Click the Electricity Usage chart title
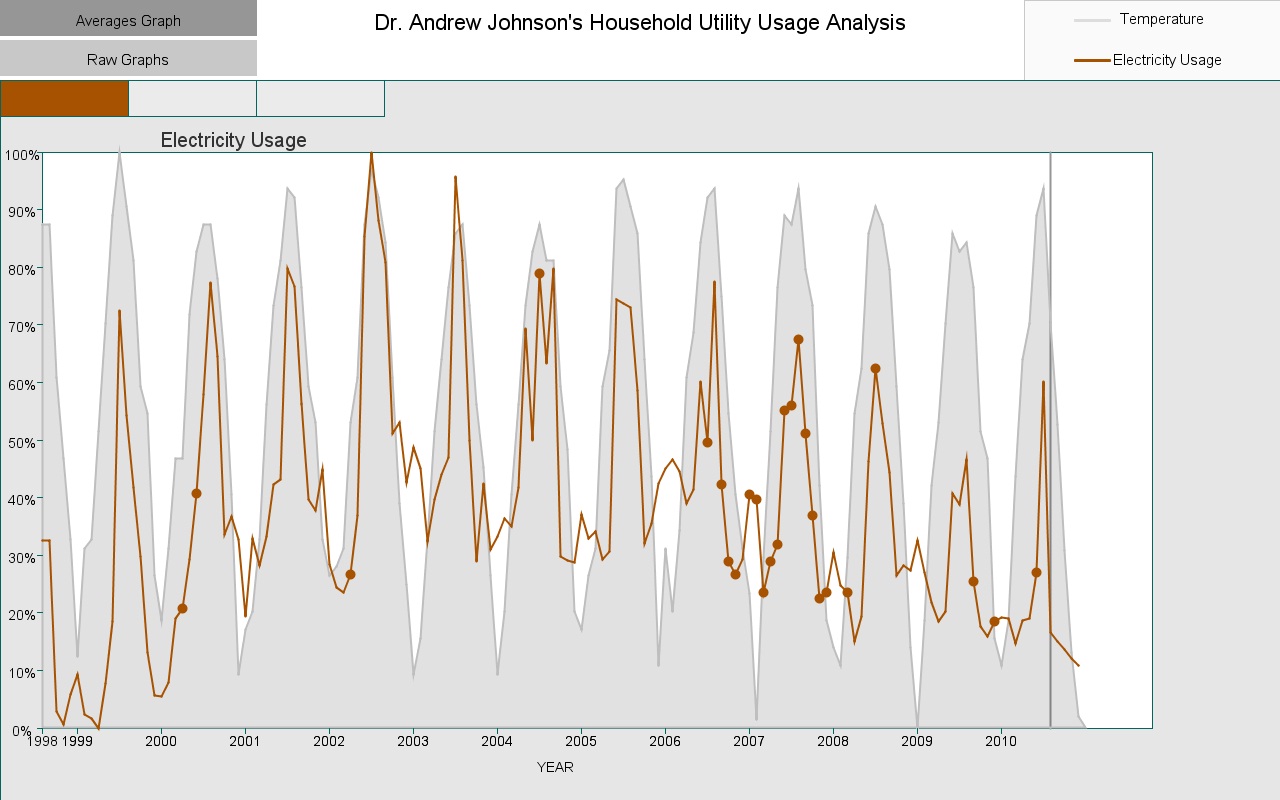Screen dimensions: 1280x800 [234, 140]
